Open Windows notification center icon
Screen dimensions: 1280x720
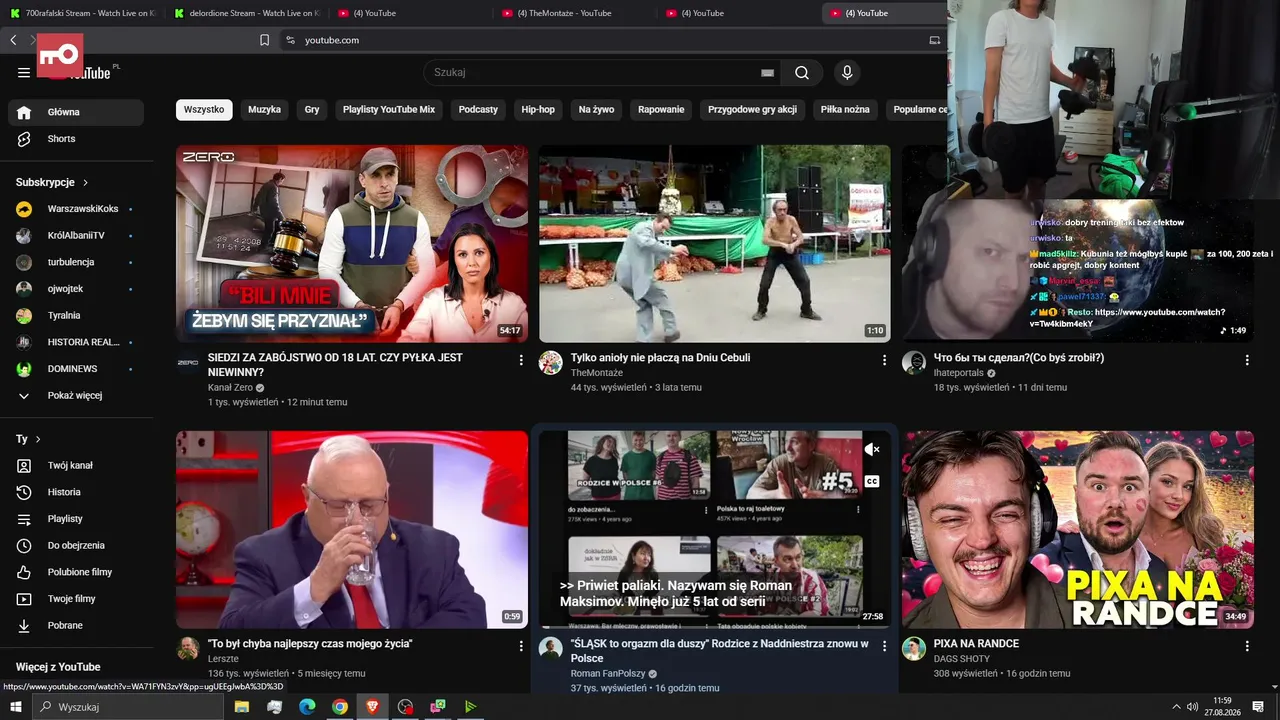[x=1258, y=707]
